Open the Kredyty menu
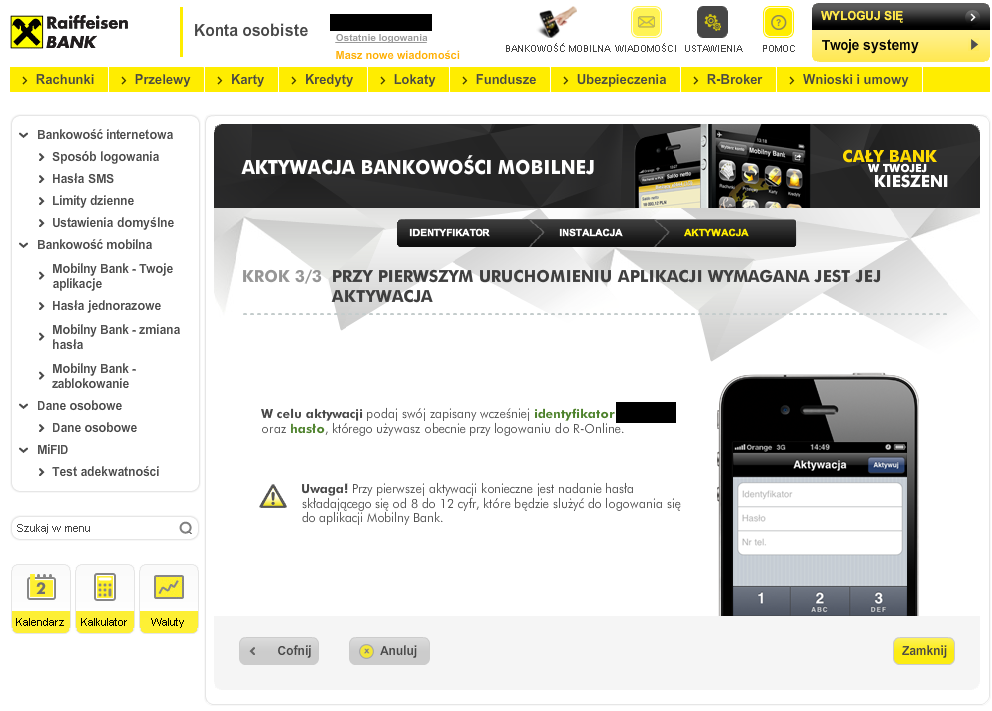 323,80
